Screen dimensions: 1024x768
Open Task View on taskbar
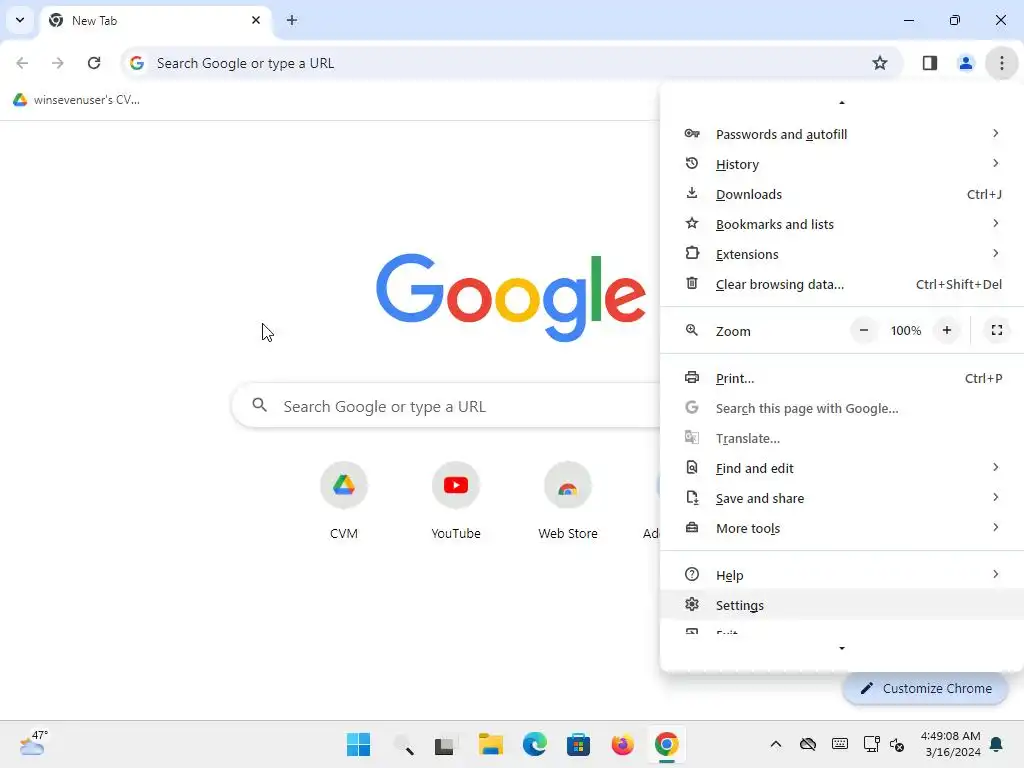click(x=445, y=744)
